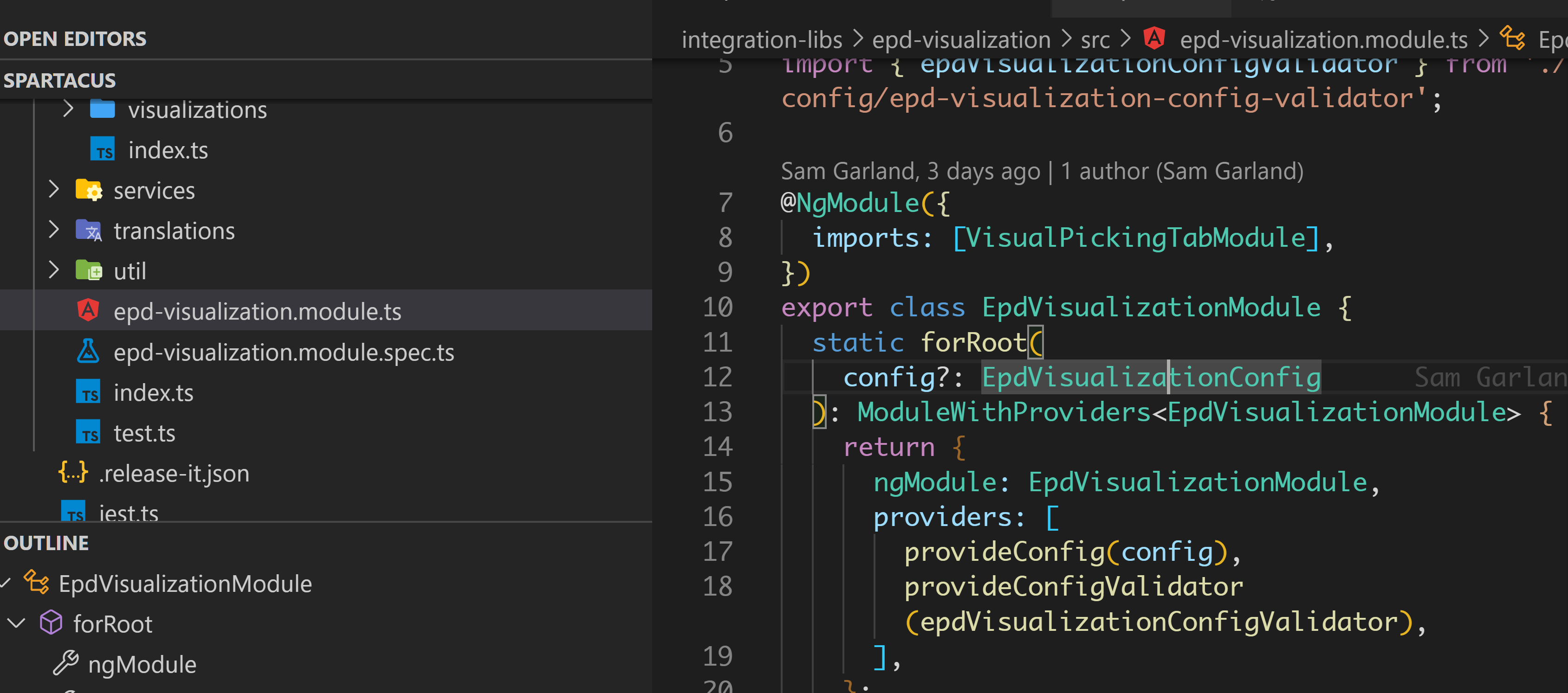The height and width of the screenshot is (693, 1568).
Task: Click the flask icon of module.spec.ts file
Action: point(88,352)
